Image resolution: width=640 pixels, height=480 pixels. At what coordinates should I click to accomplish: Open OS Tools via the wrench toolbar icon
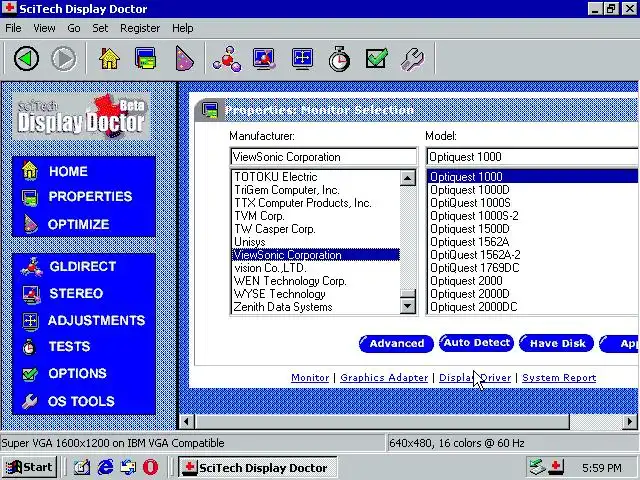point(413,60)
